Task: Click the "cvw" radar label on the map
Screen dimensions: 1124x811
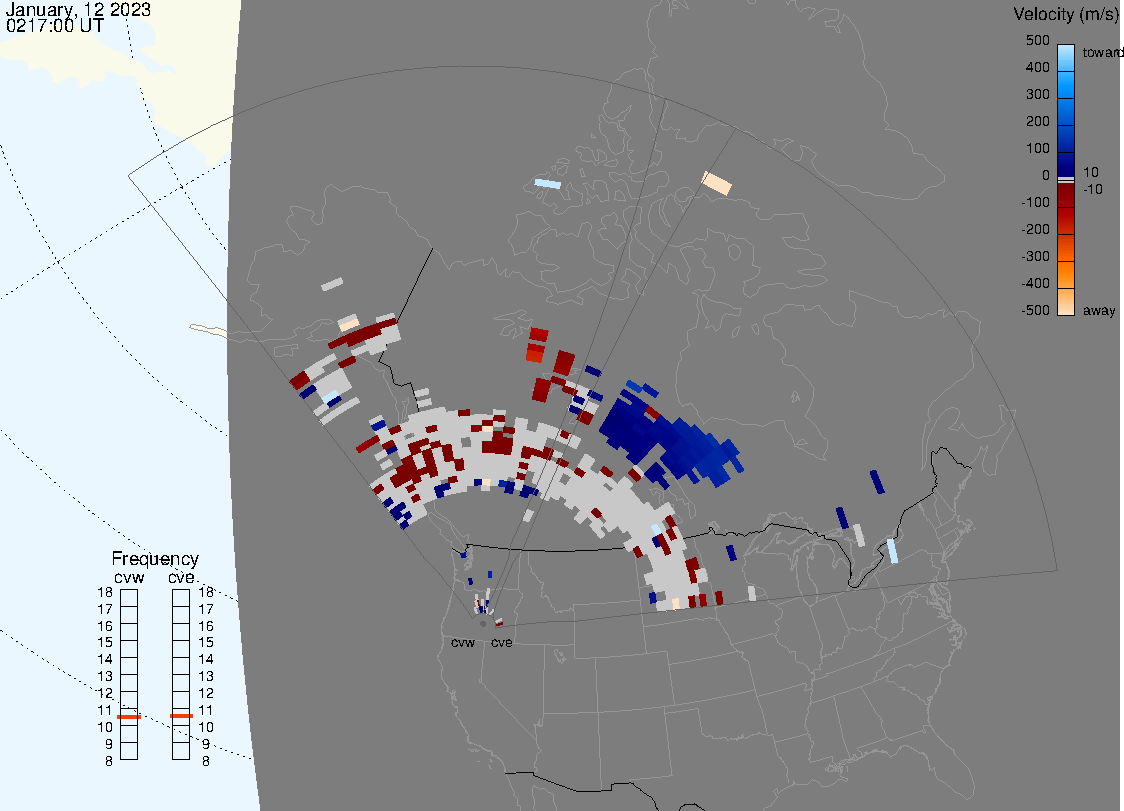Action: point(463,643)
